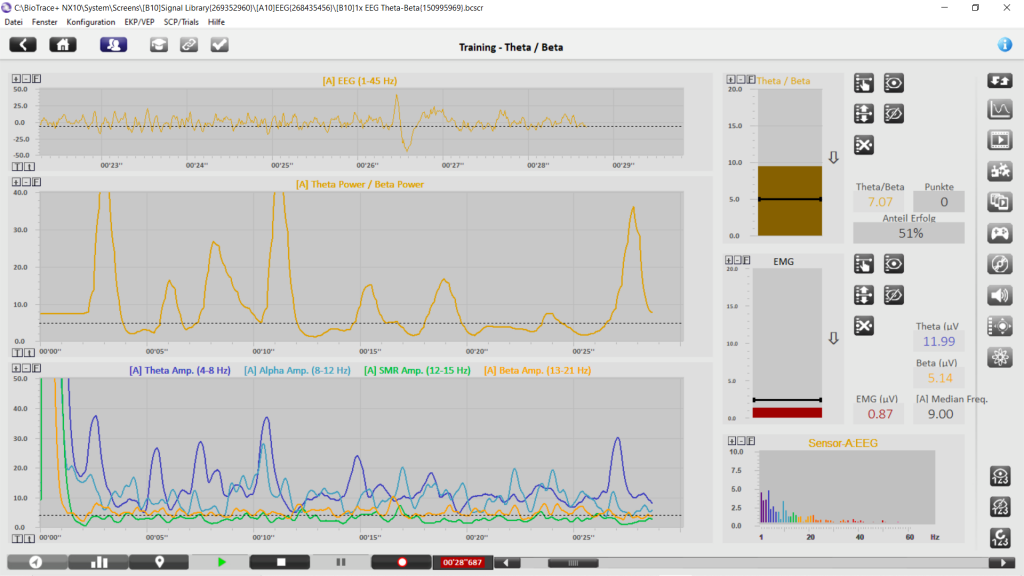
Task: Open the atom icon sidebar tool
Action: [1000, 357]
